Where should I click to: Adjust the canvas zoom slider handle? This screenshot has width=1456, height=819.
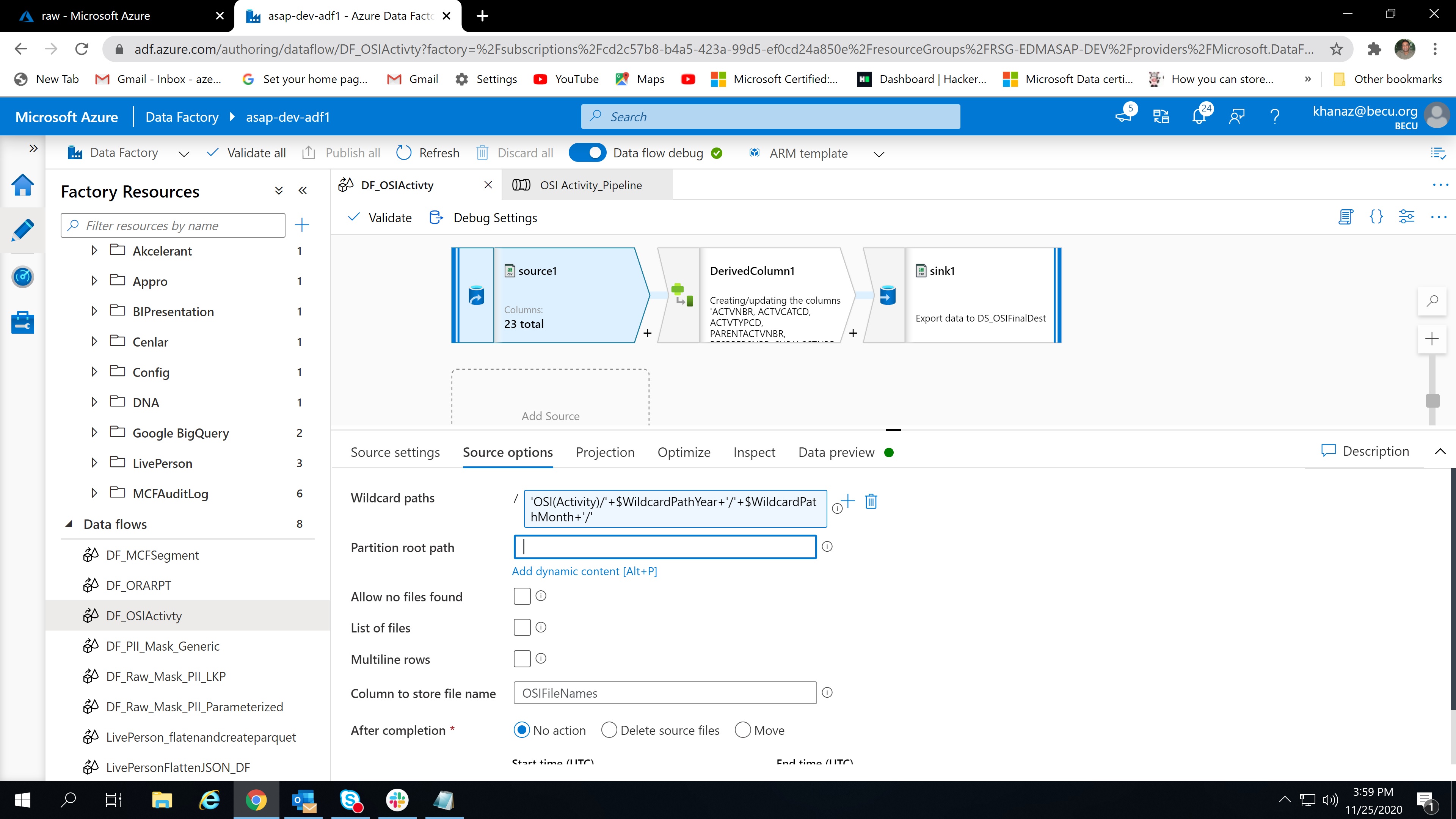pos(1432,401)
